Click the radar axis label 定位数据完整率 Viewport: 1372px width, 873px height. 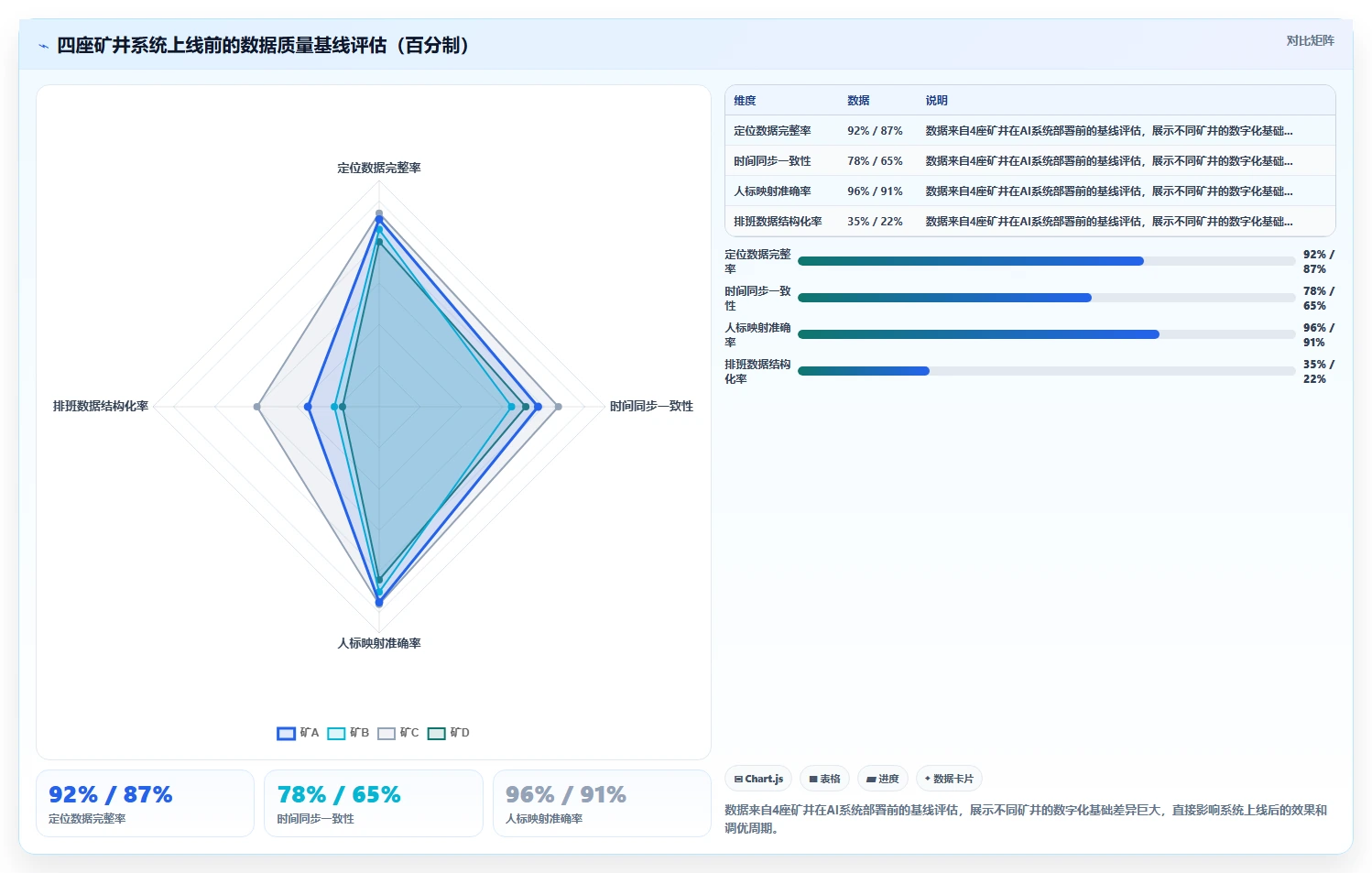coord(379,168)
